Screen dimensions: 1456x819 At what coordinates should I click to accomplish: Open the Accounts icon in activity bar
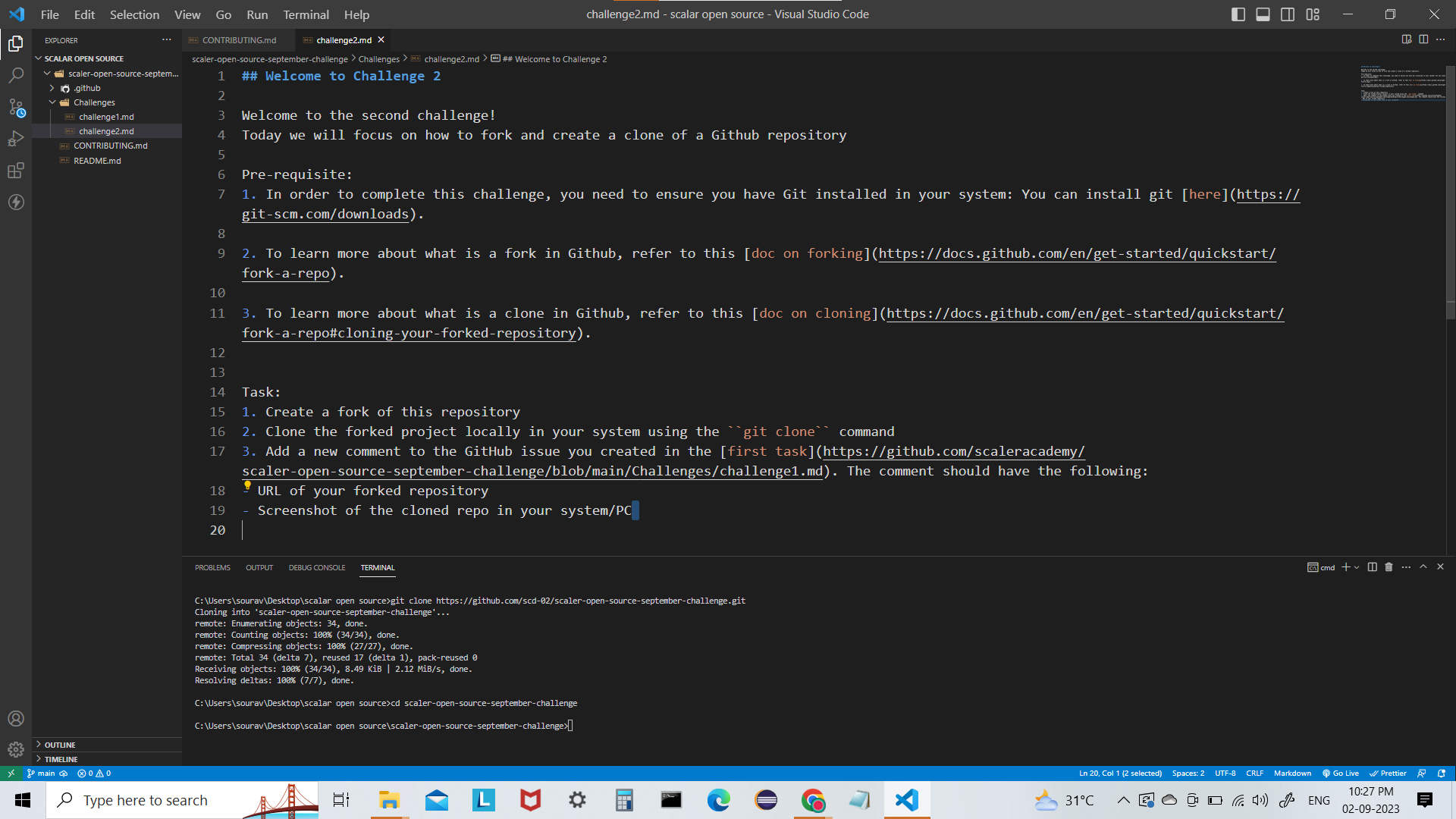click(x=17, y=718)
